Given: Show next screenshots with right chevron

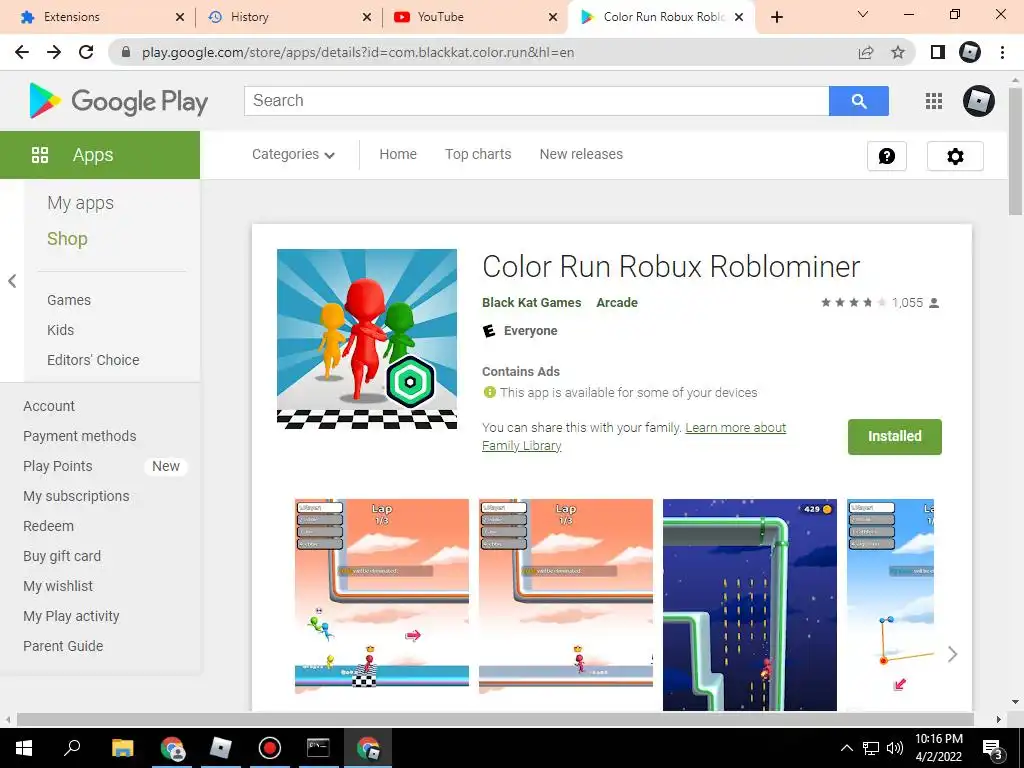Looking at the screenshot, I should [x=952, y=654].
